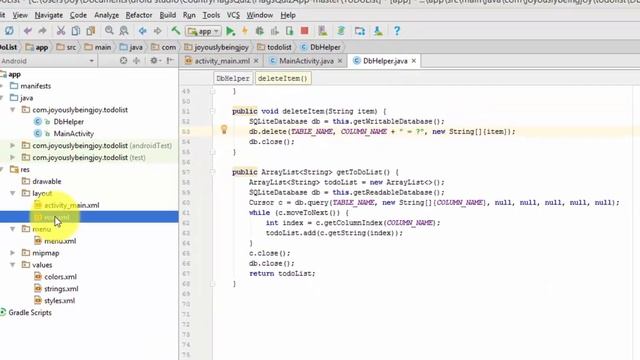Stop the app with red square

[304, 31]
